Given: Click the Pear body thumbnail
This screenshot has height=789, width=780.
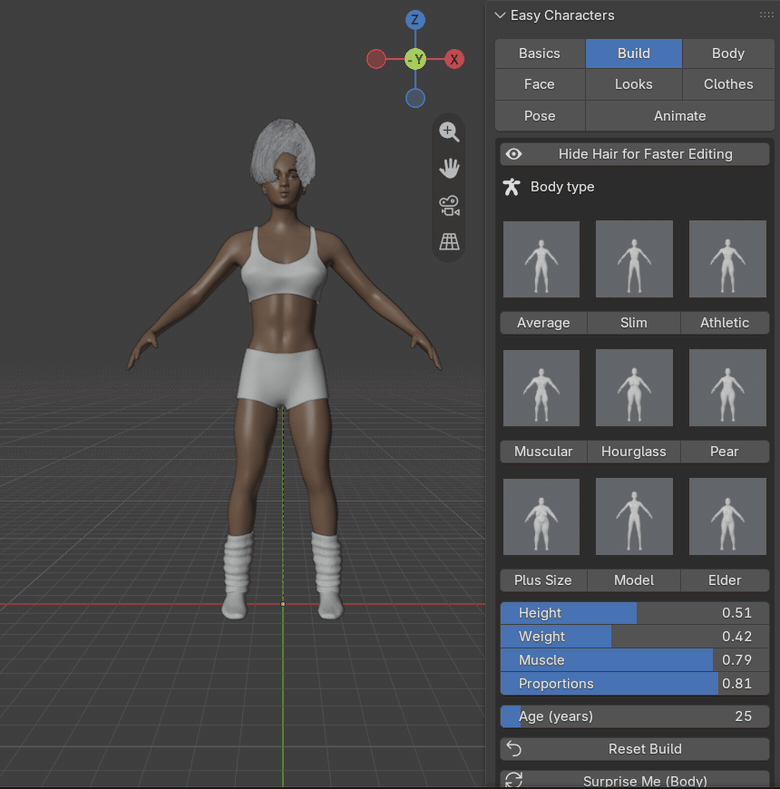Looking at the screenshot, I should [x=727, y=388].
